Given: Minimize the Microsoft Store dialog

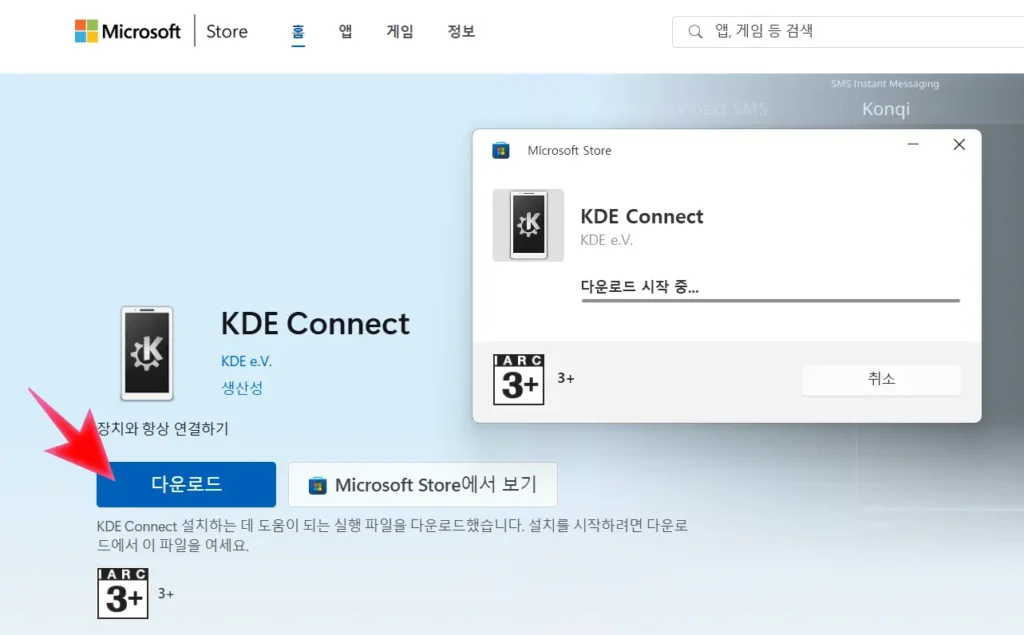Looking at the screenshot, I should coord(913,144).
